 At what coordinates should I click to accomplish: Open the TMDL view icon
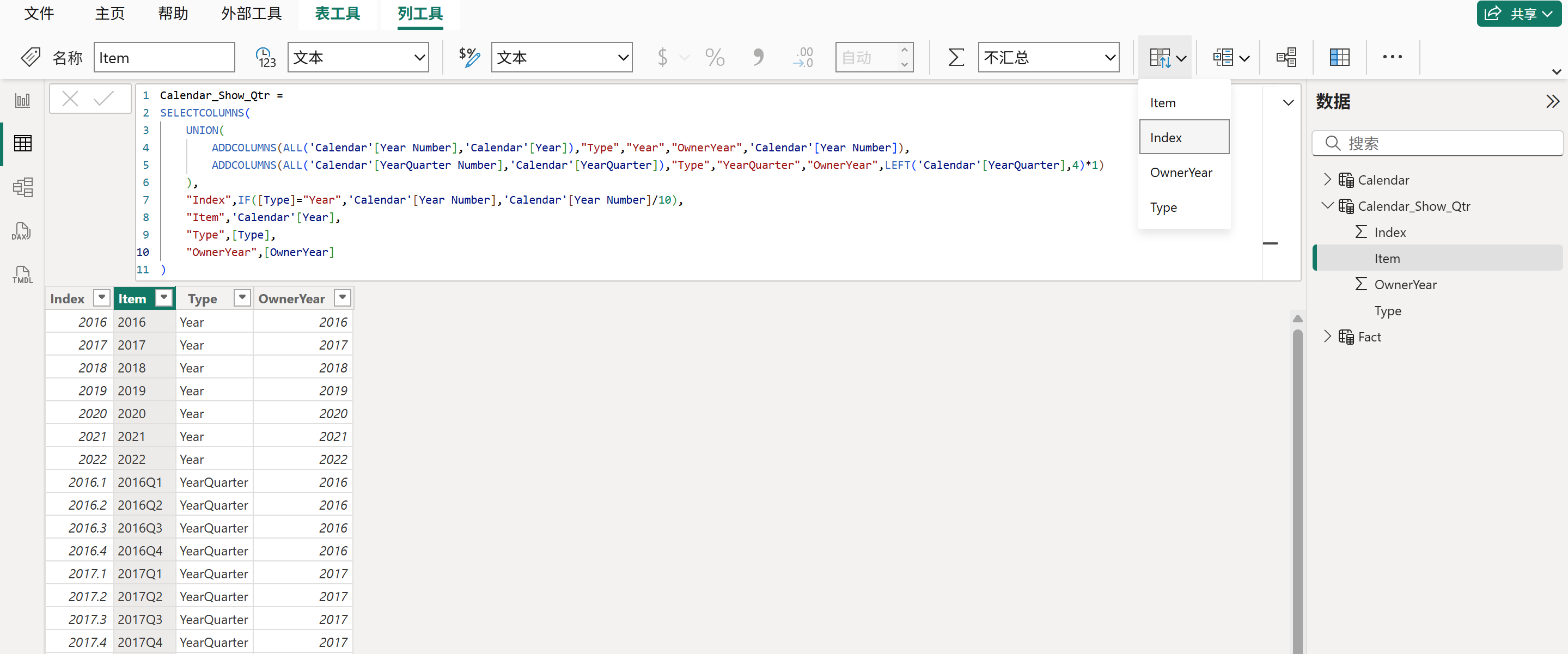click(22, 274)
